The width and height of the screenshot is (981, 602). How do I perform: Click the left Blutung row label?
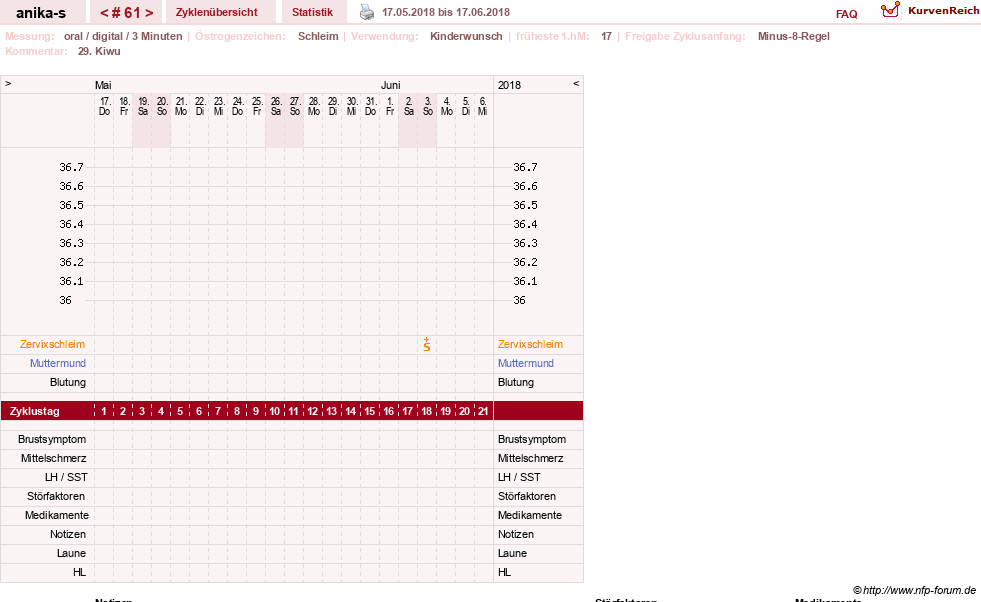(68, 382)
